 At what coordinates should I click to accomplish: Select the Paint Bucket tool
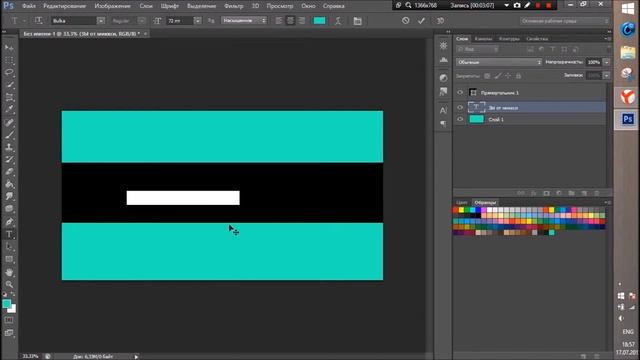(x=9, y=184)
